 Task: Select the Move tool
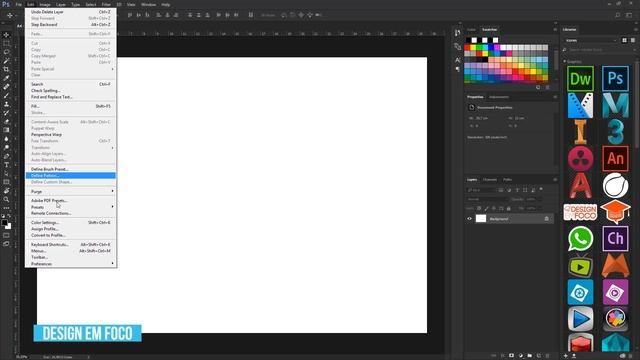6,35
